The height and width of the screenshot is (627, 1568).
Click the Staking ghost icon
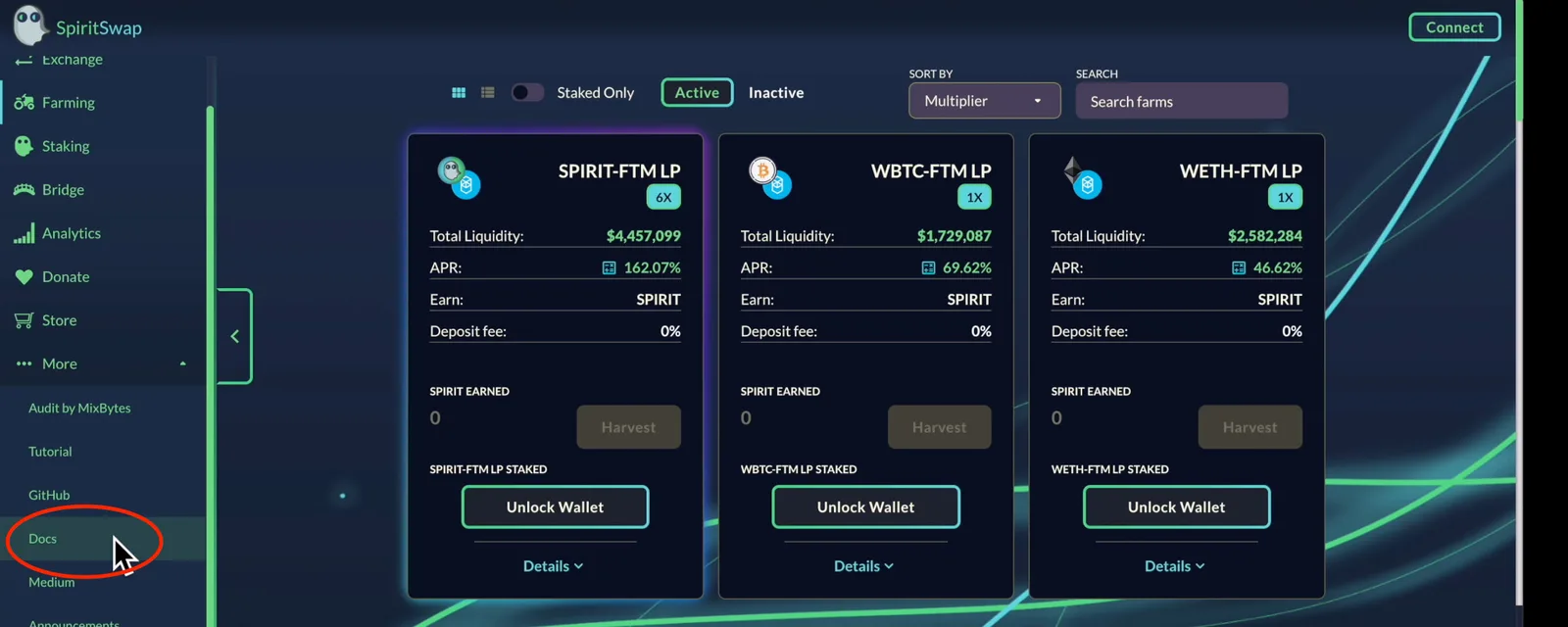click(24, 146)
